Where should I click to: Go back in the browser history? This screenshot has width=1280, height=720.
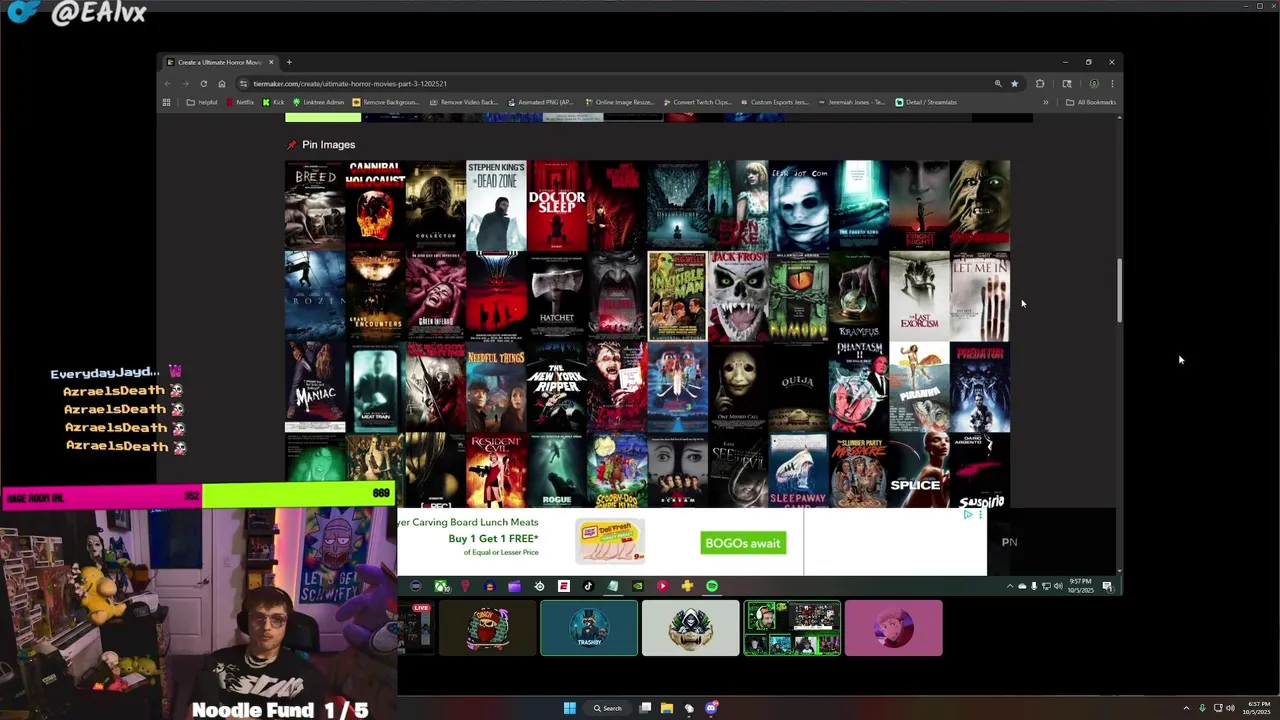coord(168,84)
